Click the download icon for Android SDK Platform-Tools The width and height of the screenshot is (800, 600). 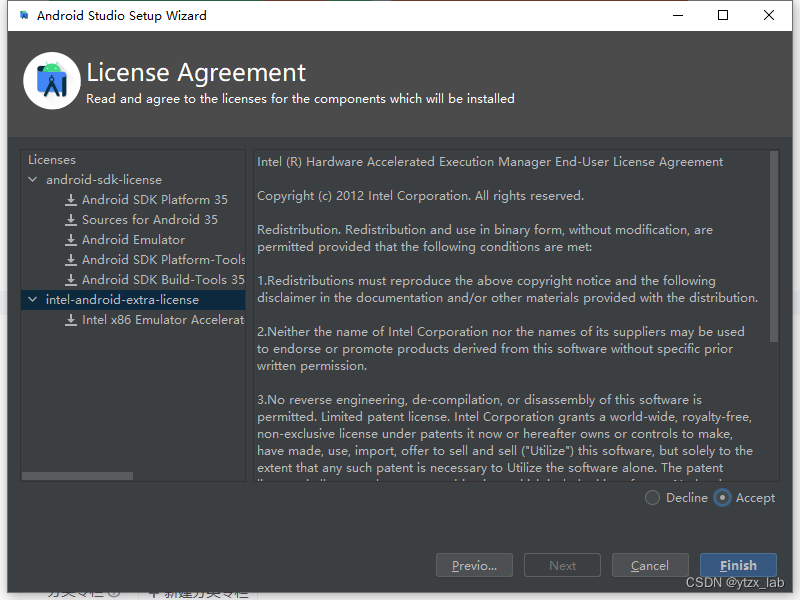pos(70,259)
